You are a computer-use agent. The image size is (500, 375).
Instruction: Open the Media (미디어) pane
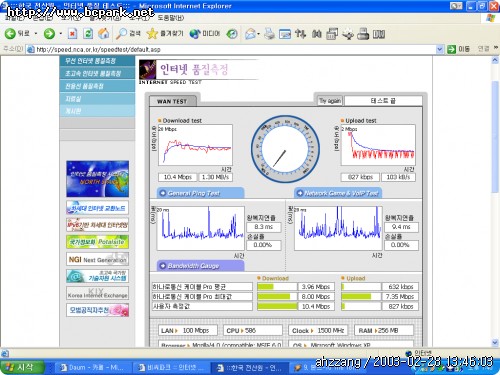pyautogui.click(x=205, y=33)
